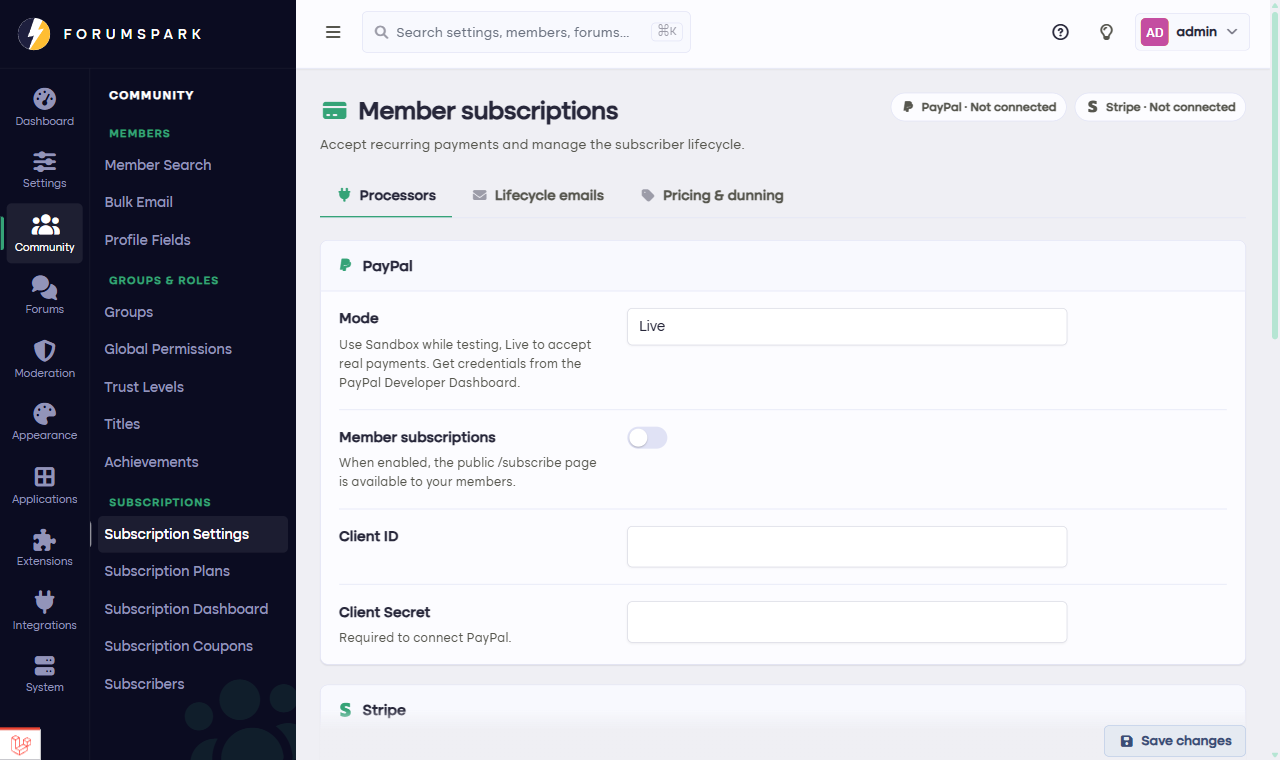Focus the top search settings field
Screen dimensions: 1280x760
[x=526, y=32]
